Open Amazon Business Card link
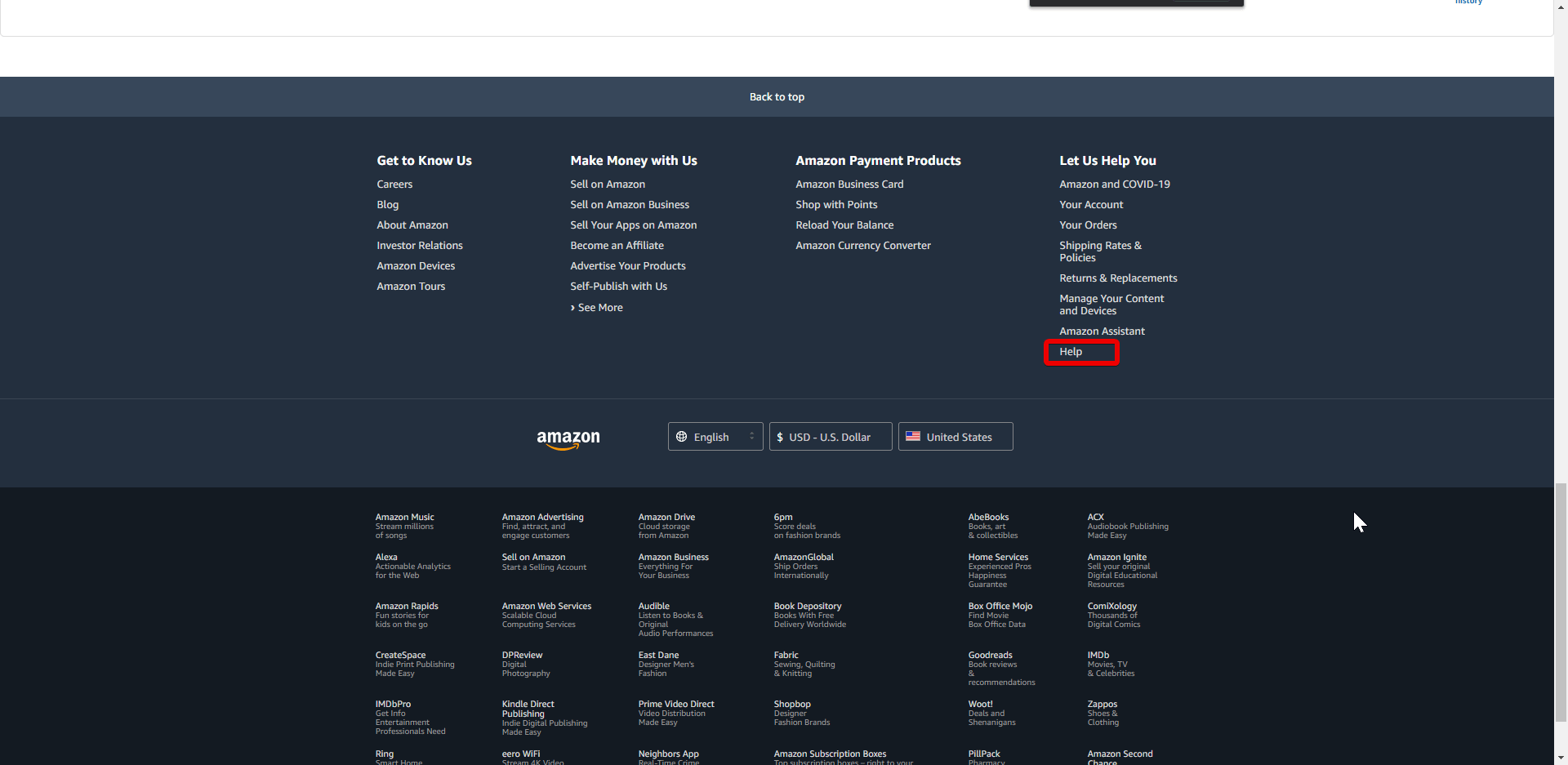Viewport: 1568px width, 765px height. [849, 185]
